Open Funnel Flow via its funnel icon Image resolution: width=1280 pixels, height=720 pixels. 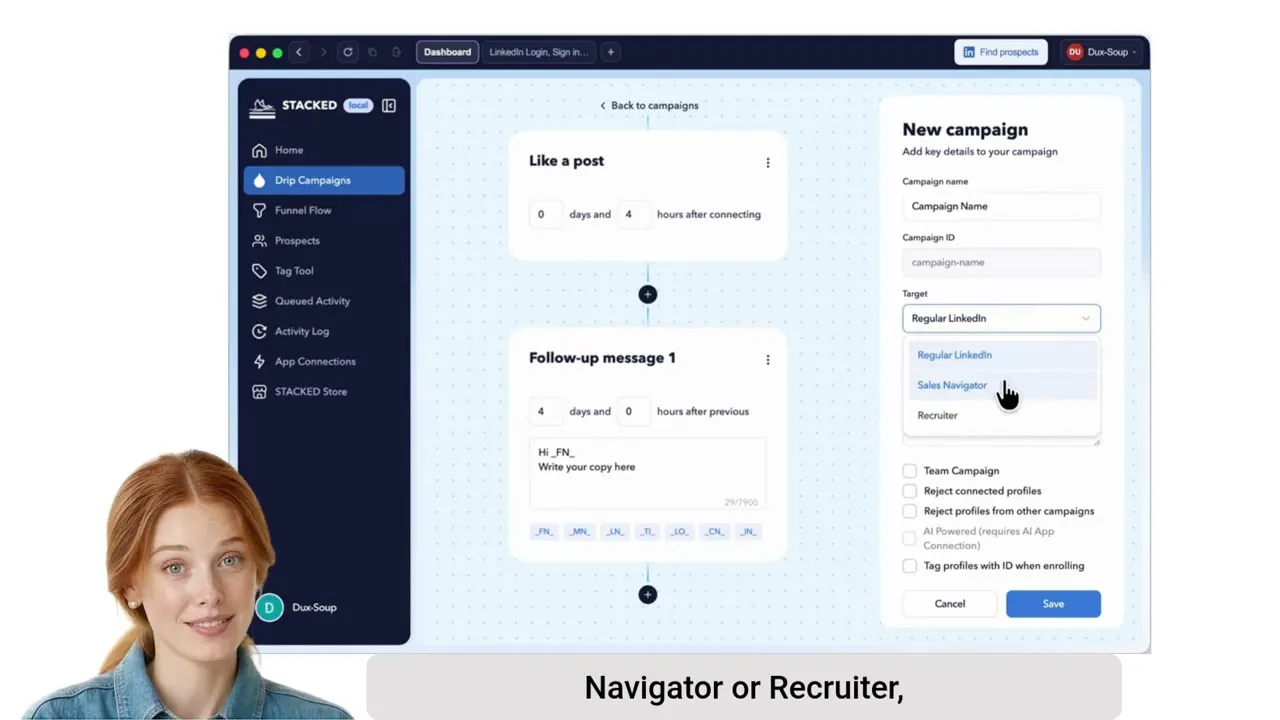pos(259,210)
